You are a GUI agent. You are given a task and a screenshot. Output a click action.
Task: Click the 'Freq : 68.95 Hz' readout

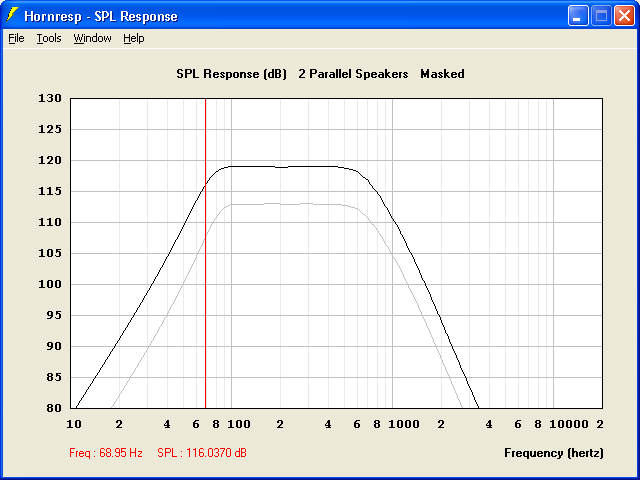click(106, 453)
